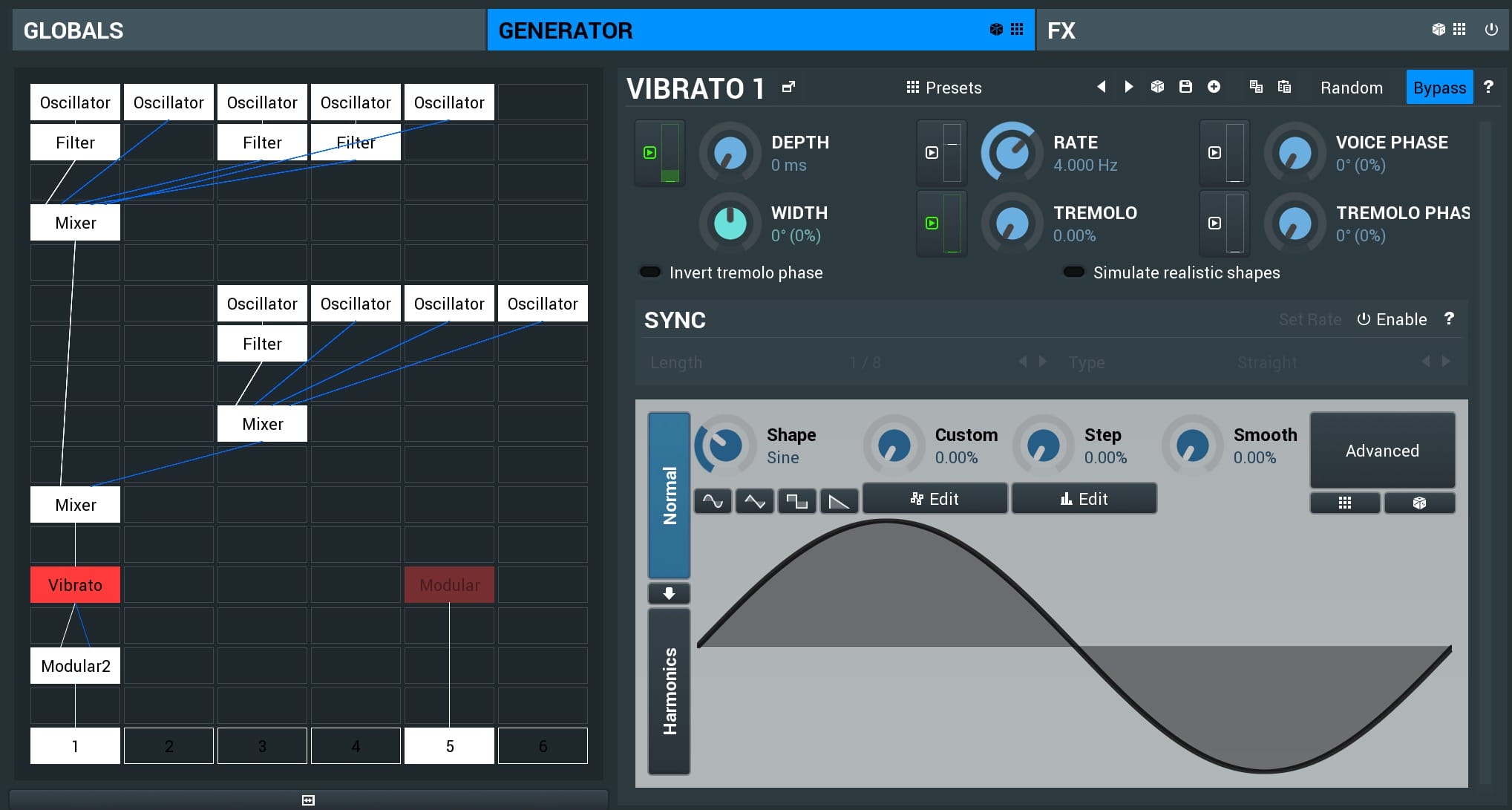Click the Bypass button

click(1439, 88)
